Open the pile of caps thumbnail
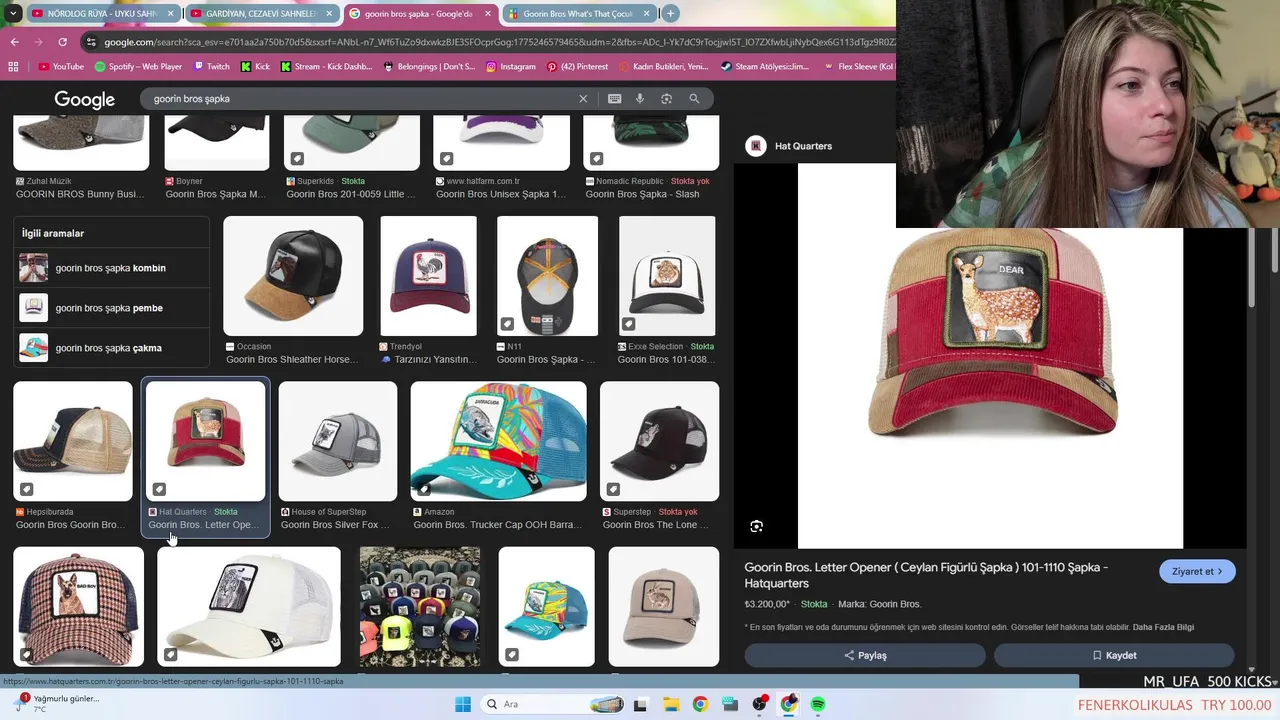The height and width of the screenshot is (720, 1280). point(420,606)
